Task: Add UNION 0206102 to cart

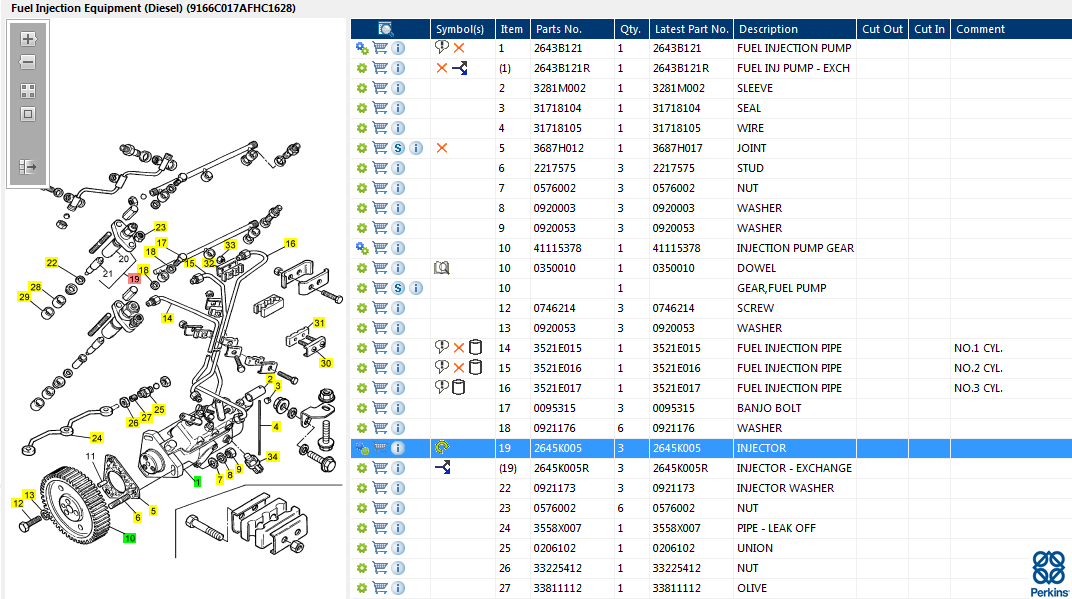Action: tap(380, 548)
